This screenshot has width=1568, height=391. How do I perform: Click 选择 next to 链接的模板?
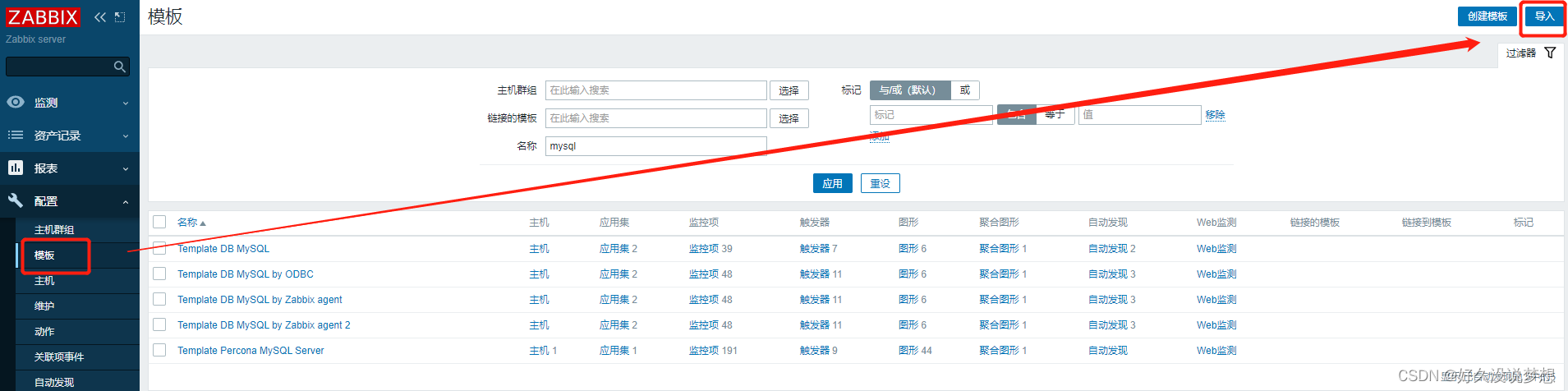(789, 118)
